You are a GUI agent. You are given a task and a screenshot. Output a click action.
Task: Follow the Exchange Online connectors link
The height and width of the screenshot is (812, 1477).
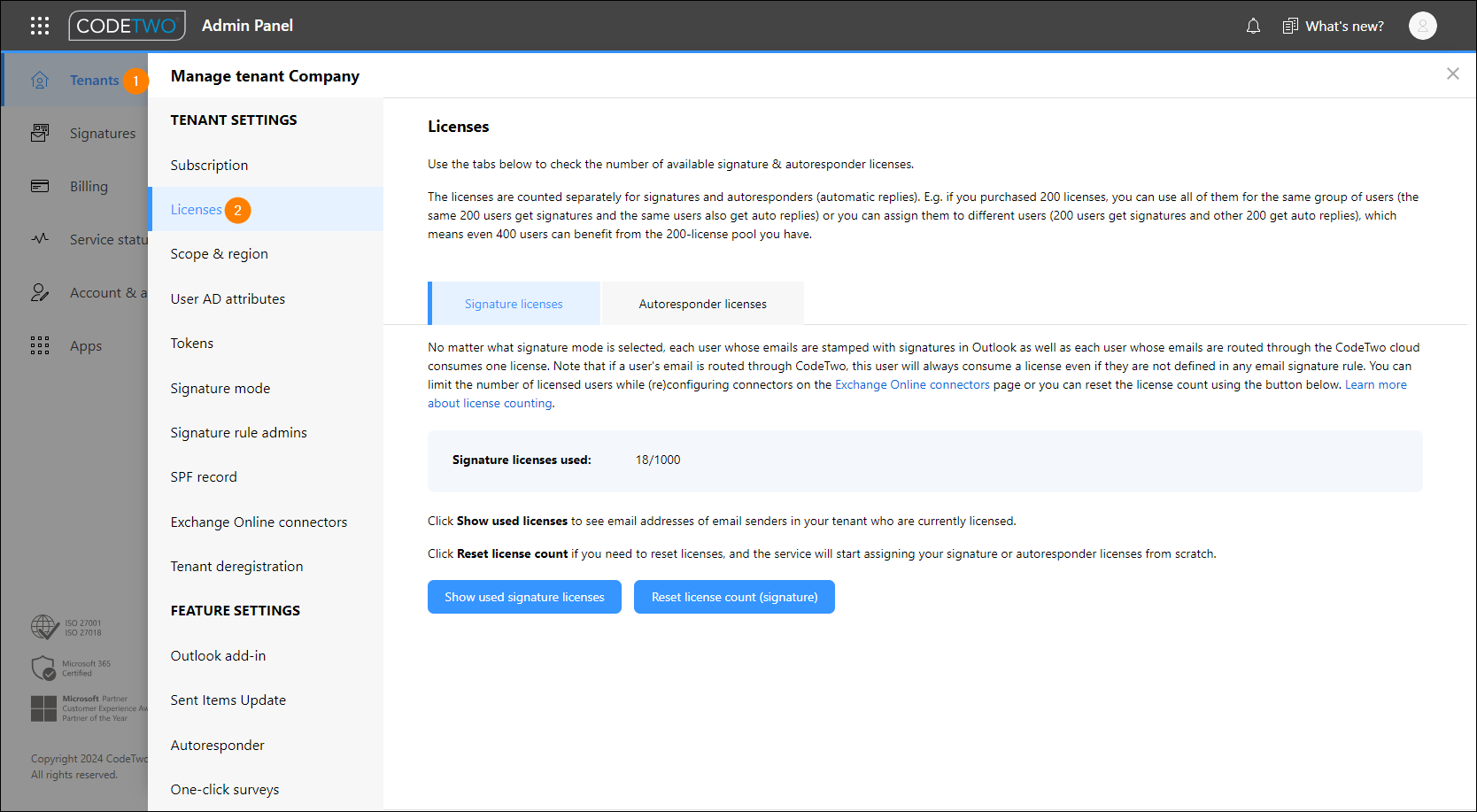pyautogui.click(x=912, y=384)
